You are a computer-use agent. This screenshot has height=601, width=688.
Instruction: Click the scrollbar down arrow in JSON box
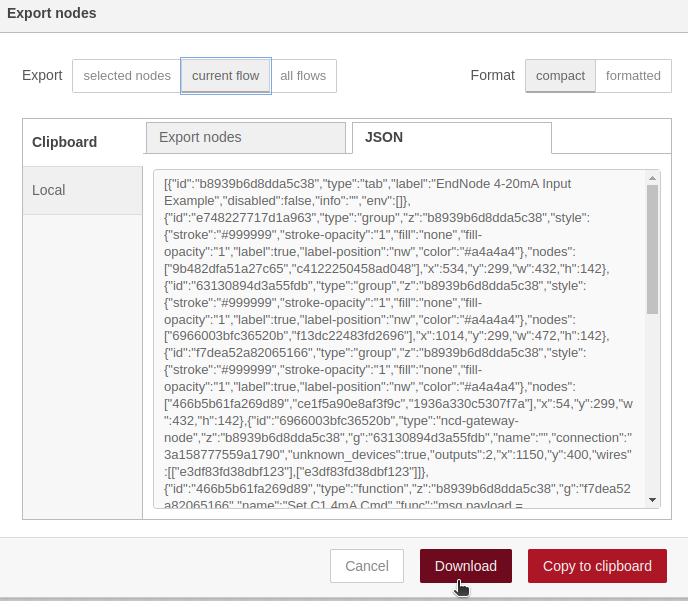(653, 499)
